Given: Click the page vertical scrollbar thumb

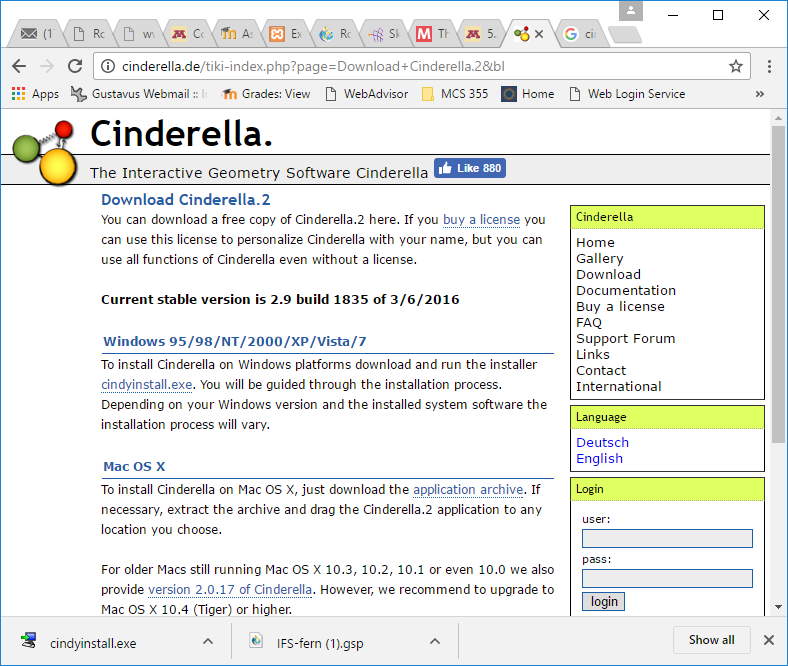Looking at the screenshot, I should (778, 284).
